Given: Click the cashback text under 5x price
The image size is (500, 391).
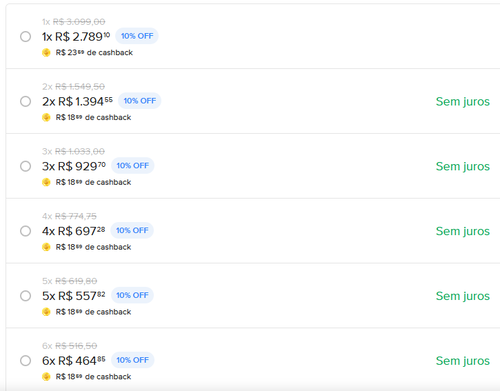Looking at the screenshot, I should coord(93,312).
